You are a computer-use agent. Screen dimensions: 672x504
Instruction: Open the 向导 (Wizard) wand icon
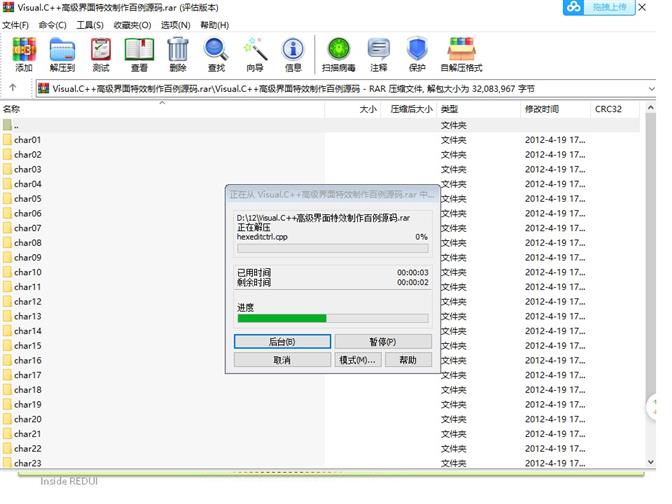pos(255,50)
